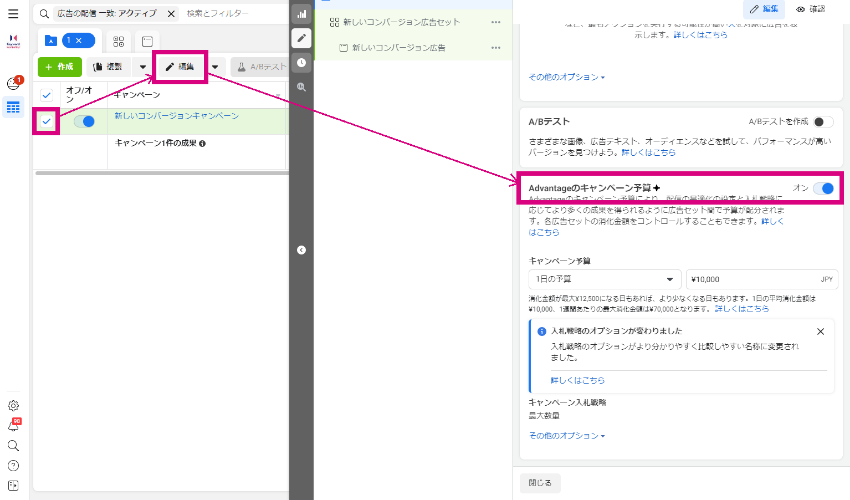Toggle the A/Bテストを作成 switch

click(x=823, y=121)
